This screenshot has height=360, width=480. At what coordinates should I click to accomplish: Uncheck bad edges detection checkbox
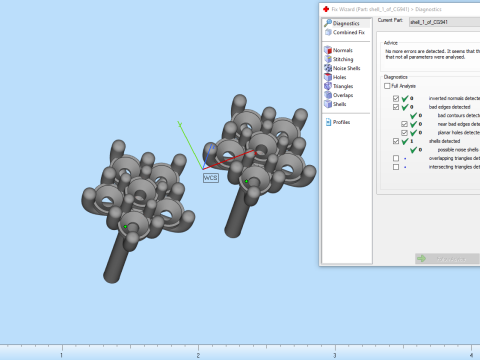396,107
